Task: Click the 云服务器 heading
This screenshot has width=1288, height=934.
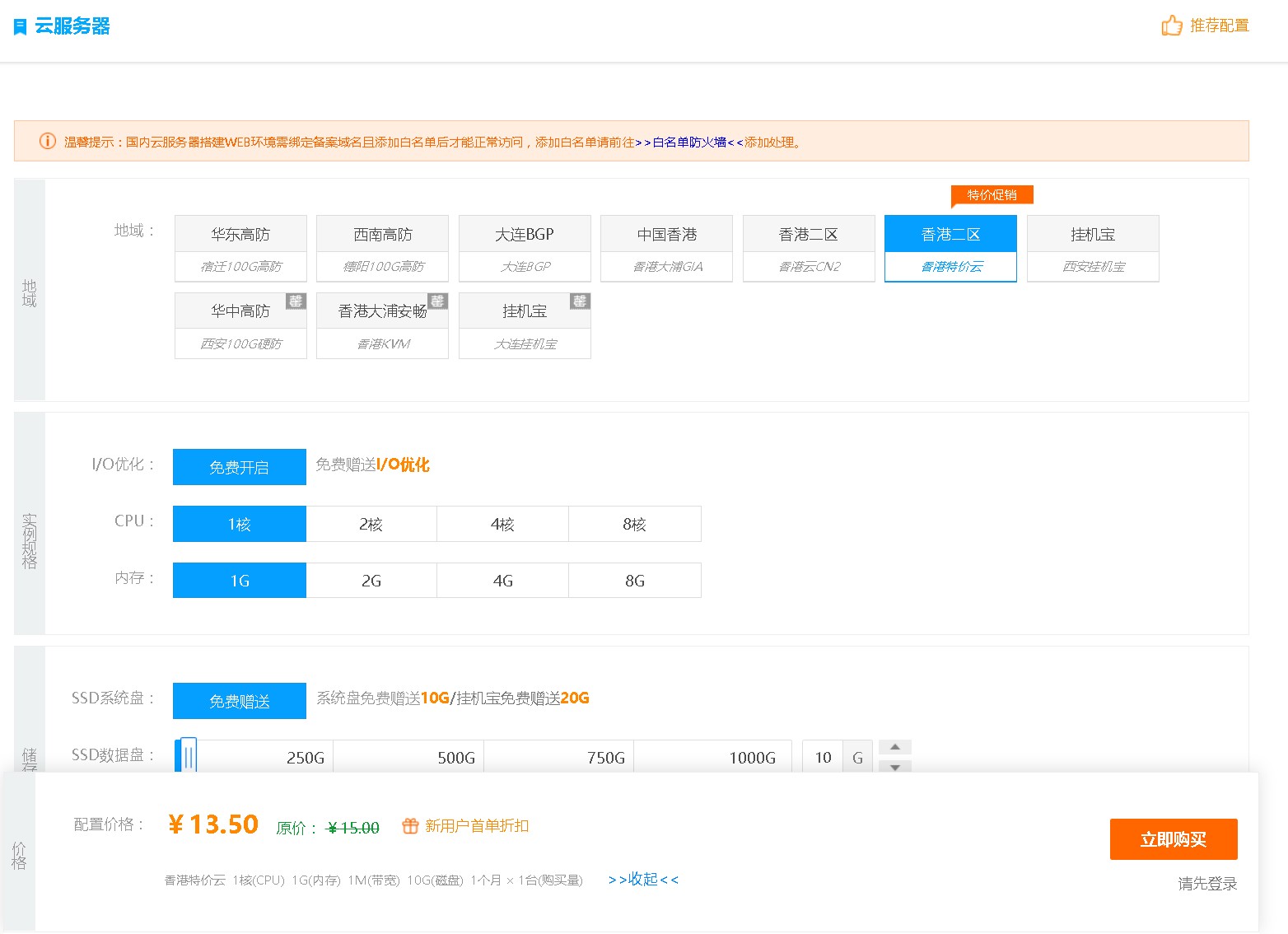Action: tap(72, 26)
